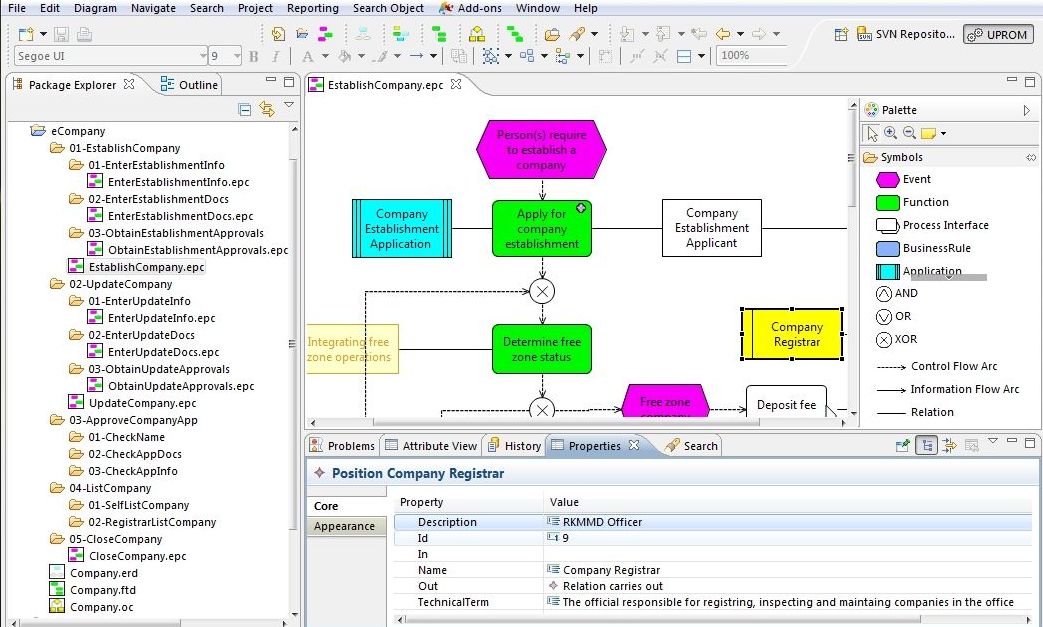Select the Control Flow Arc tool
This screenshot has height=627, width=1043.
point(952,366)
